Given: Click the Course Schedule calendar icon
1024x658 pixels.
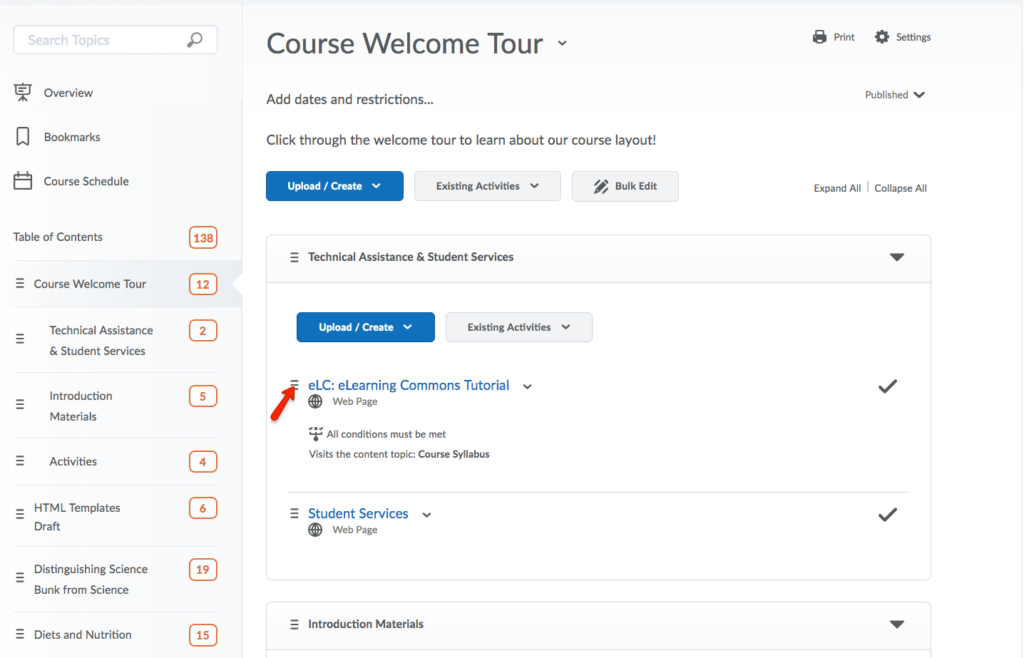Looking at the screenshot, I should pyautogui.click(x=22, y=181).
